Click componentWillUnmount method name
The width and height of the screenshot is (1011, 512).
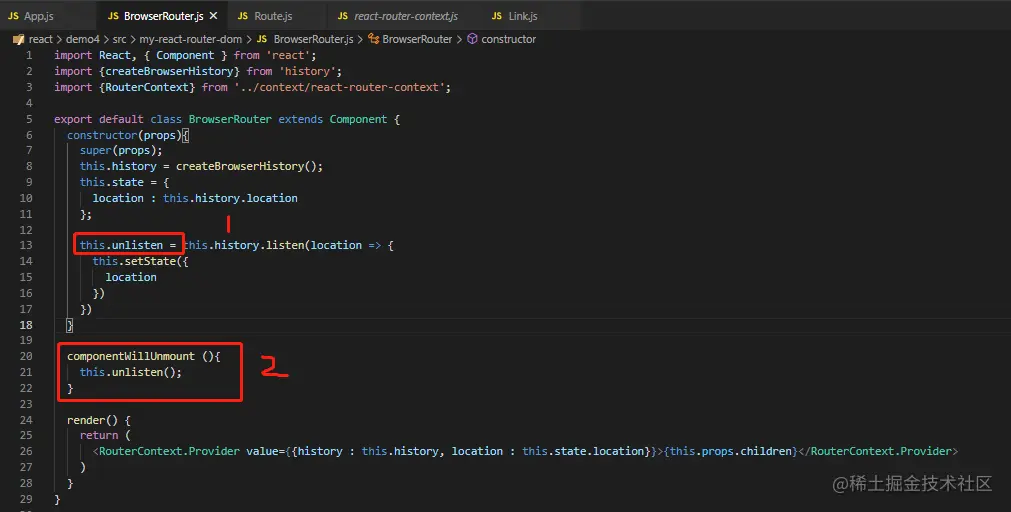click(131, 356)
